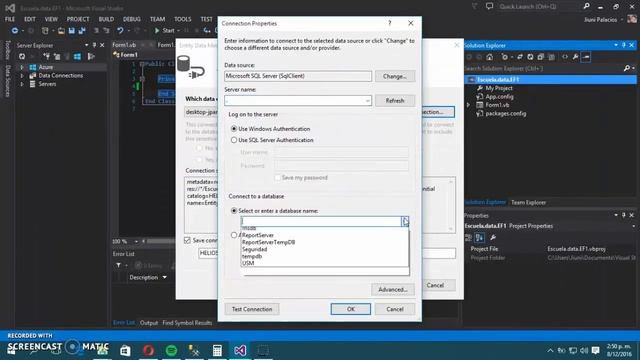Click Home icon in Solution Explorer toolbar
Image resolution: width=640 pixels, height=360 pixels.
(x=489, y=57)
